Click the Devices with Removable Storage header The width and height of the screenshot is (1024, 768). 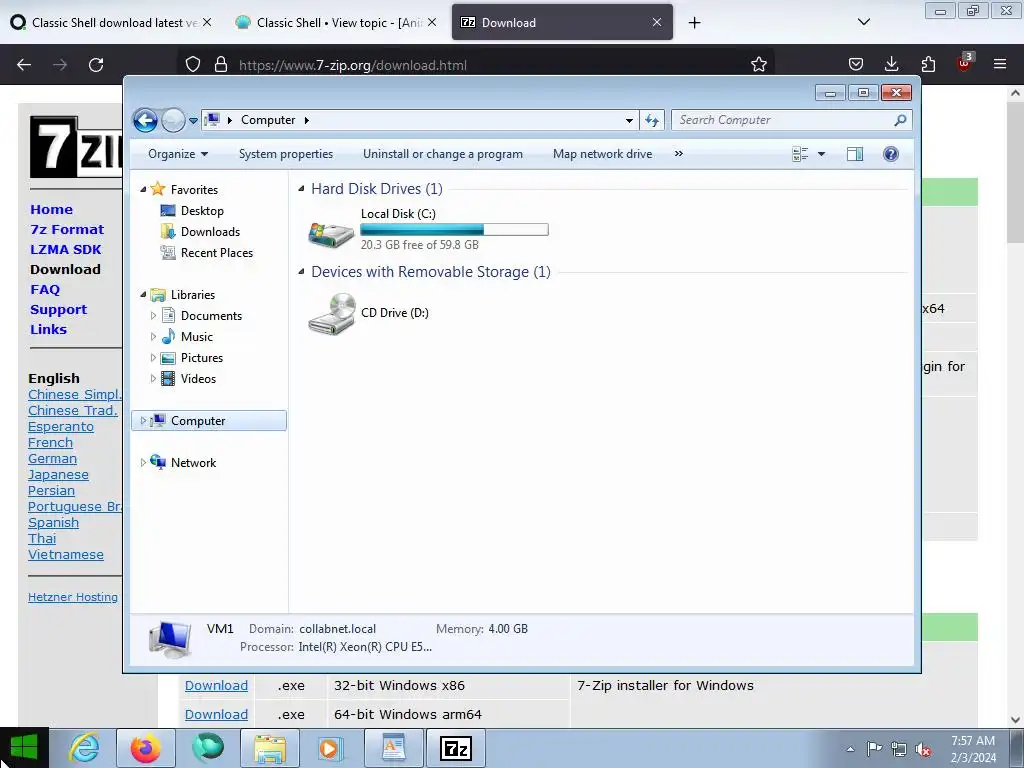[430, 272]
